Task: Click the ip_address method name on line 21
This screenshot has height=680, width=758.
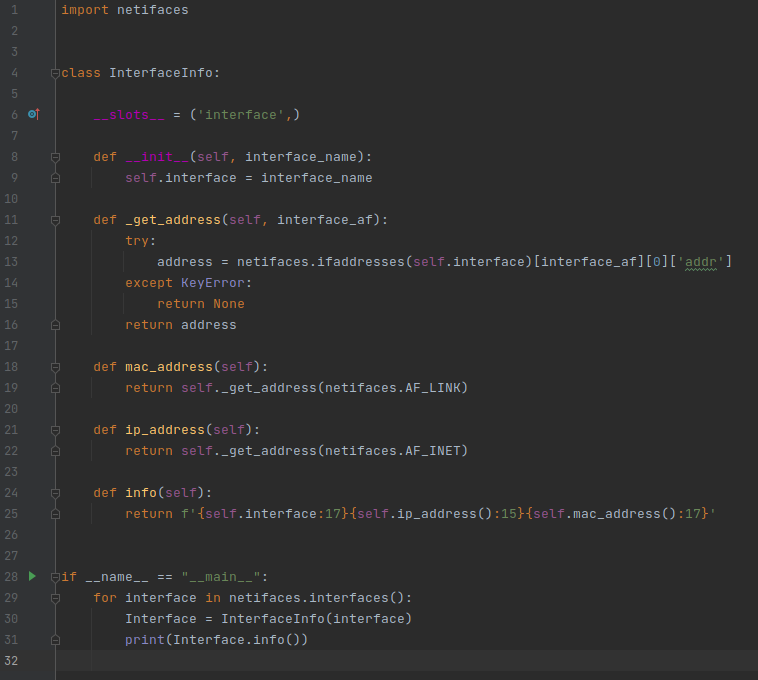Action: [x=165, y=430]
